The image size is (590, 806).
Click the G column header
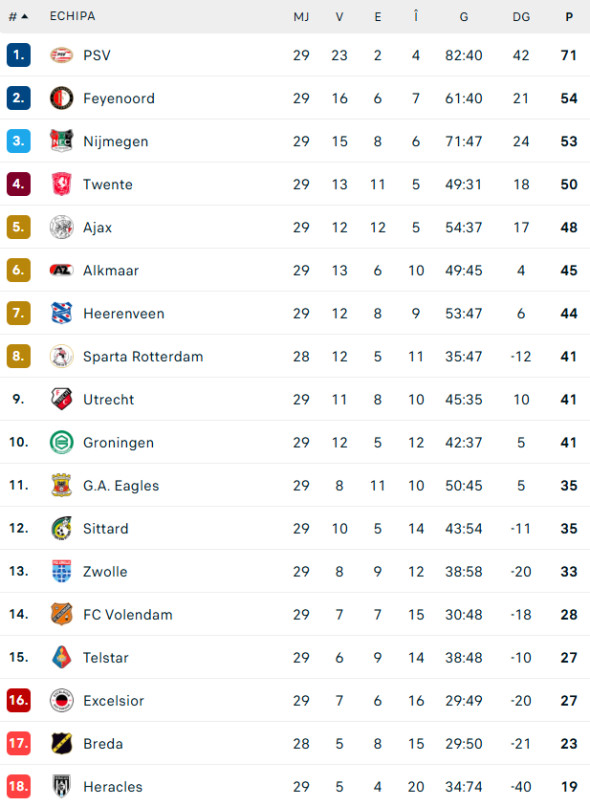(x=463, y=16)
